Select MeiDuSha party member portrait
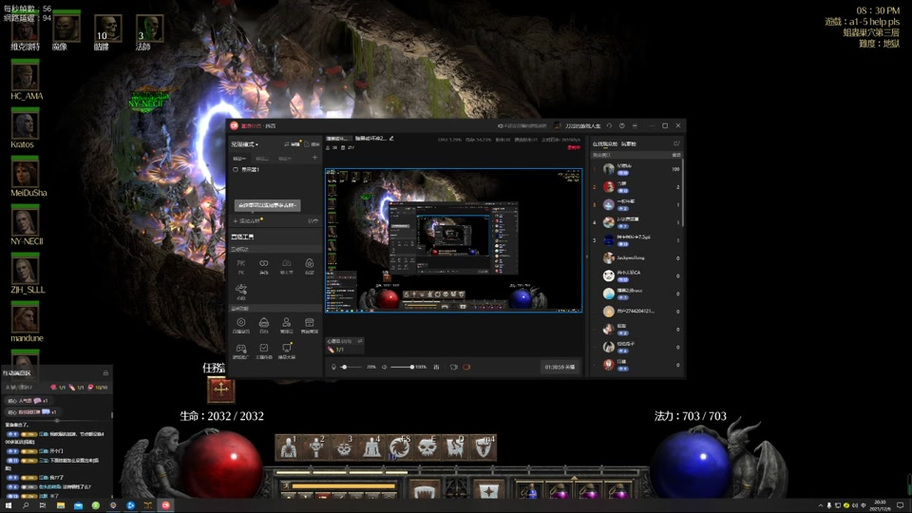 (x=25, y=172)
